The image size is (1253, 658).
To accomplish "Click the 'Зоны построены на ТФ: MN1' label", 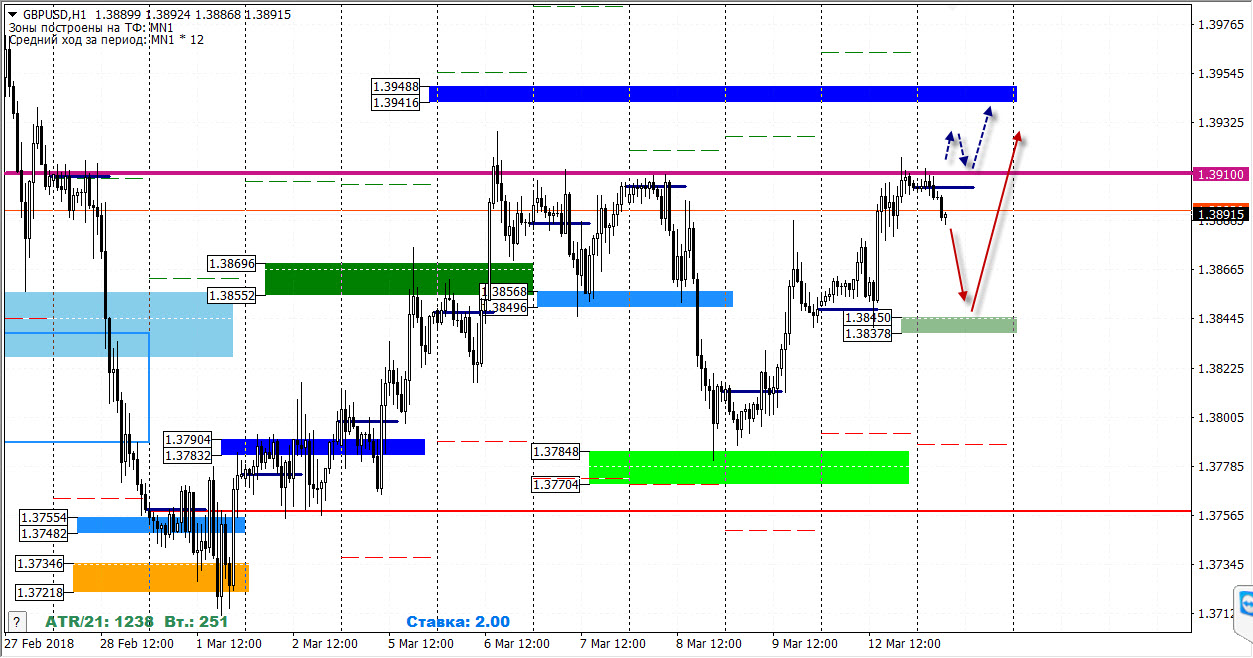I will pyautogui.click(x=90, y=28).
